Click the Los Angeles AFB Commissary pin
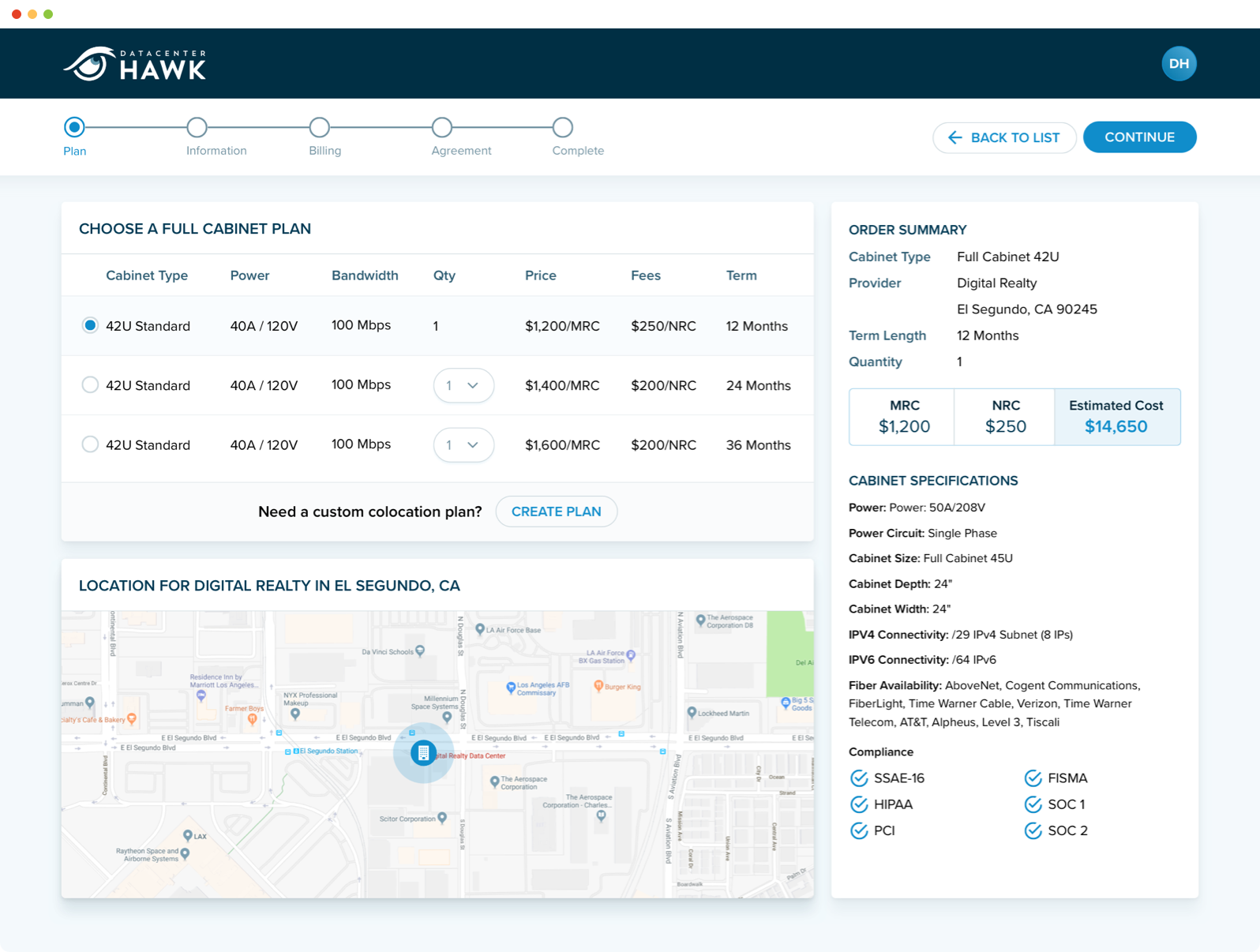Viewport: 1260px width, 952px height. click(511, 688)
